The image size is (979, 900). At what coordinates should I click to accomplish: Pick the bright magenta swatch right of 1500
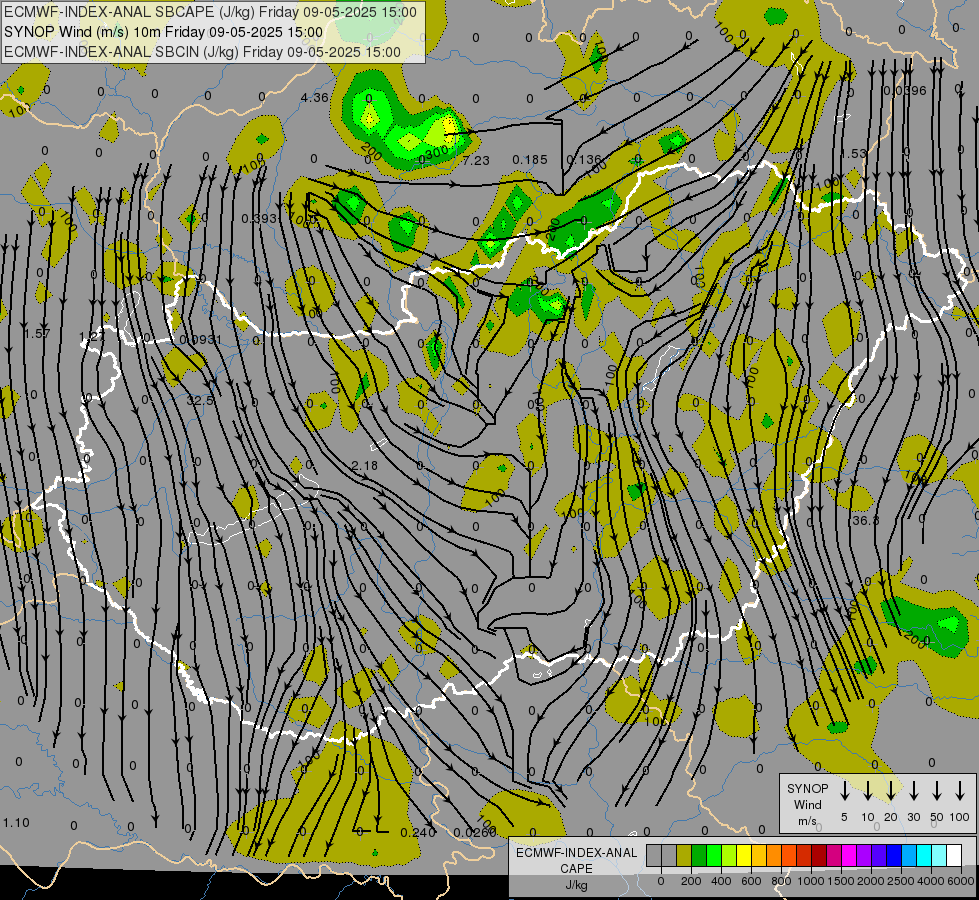pos(849,855)
